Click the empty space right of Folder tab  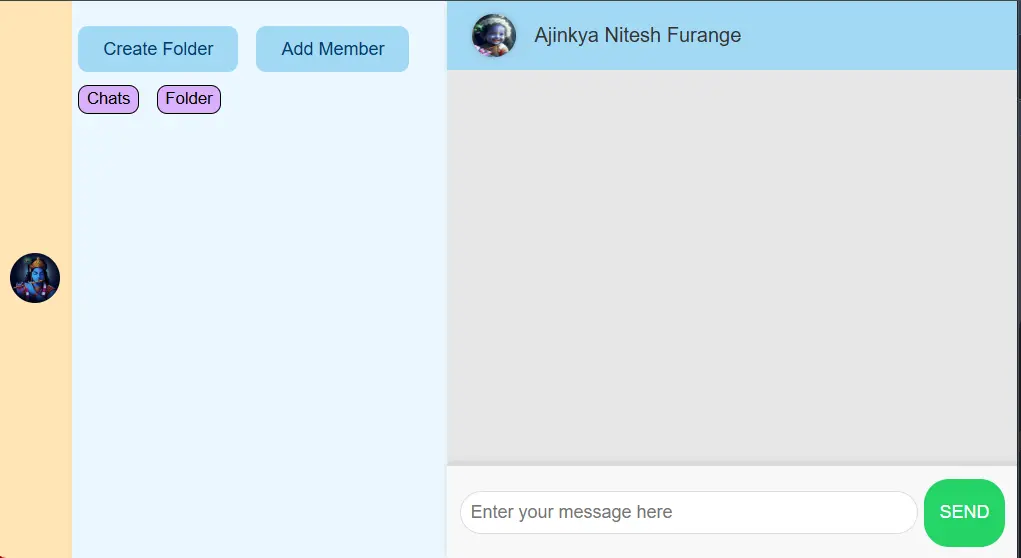pyautogui.click(x=330, y=99)
